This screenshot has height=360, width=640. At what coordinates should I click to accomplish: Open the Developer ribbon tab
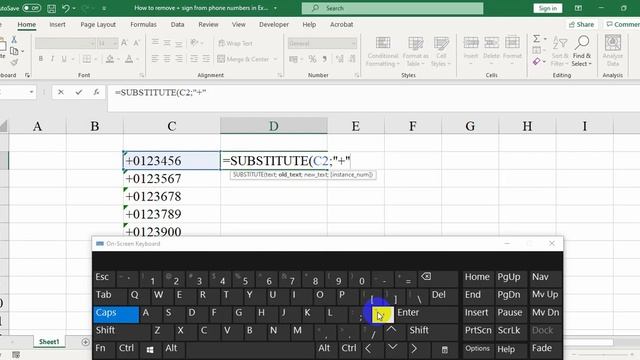tap(274, 24)
